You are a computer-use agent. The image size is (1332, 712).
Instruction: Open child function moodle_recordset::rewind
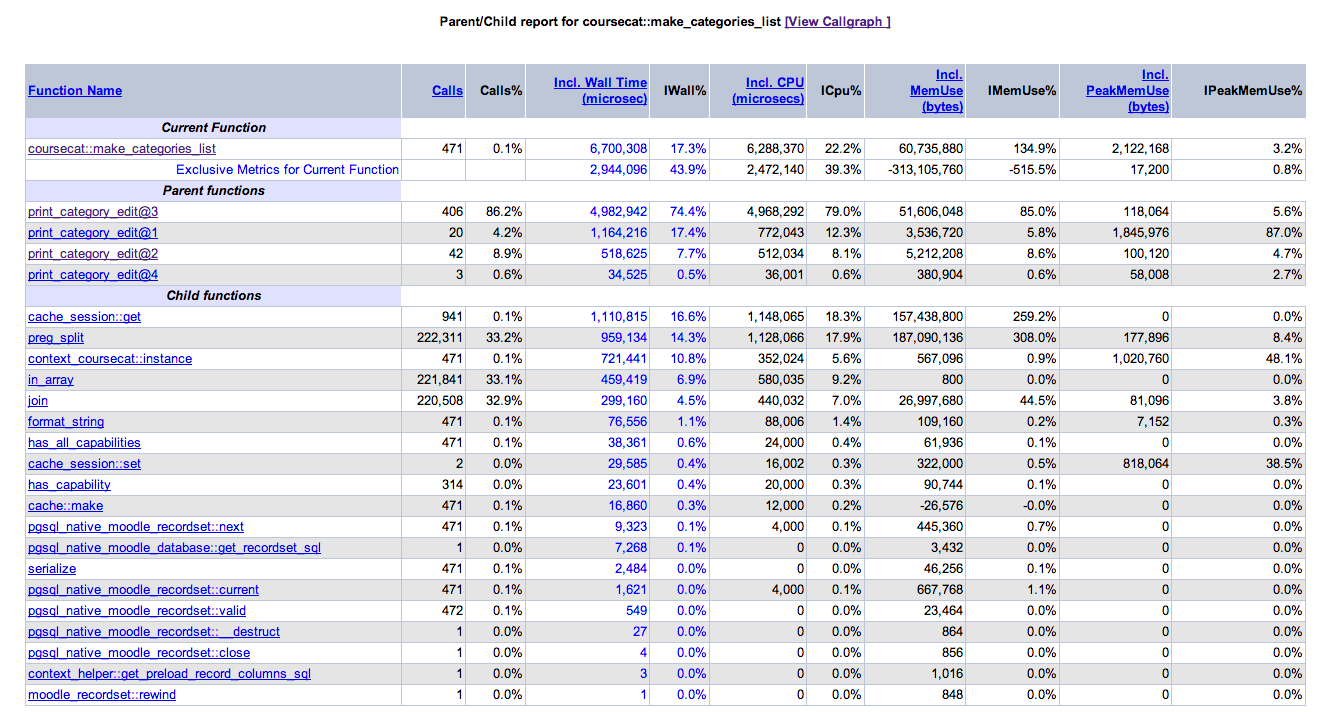coord(102,694)
